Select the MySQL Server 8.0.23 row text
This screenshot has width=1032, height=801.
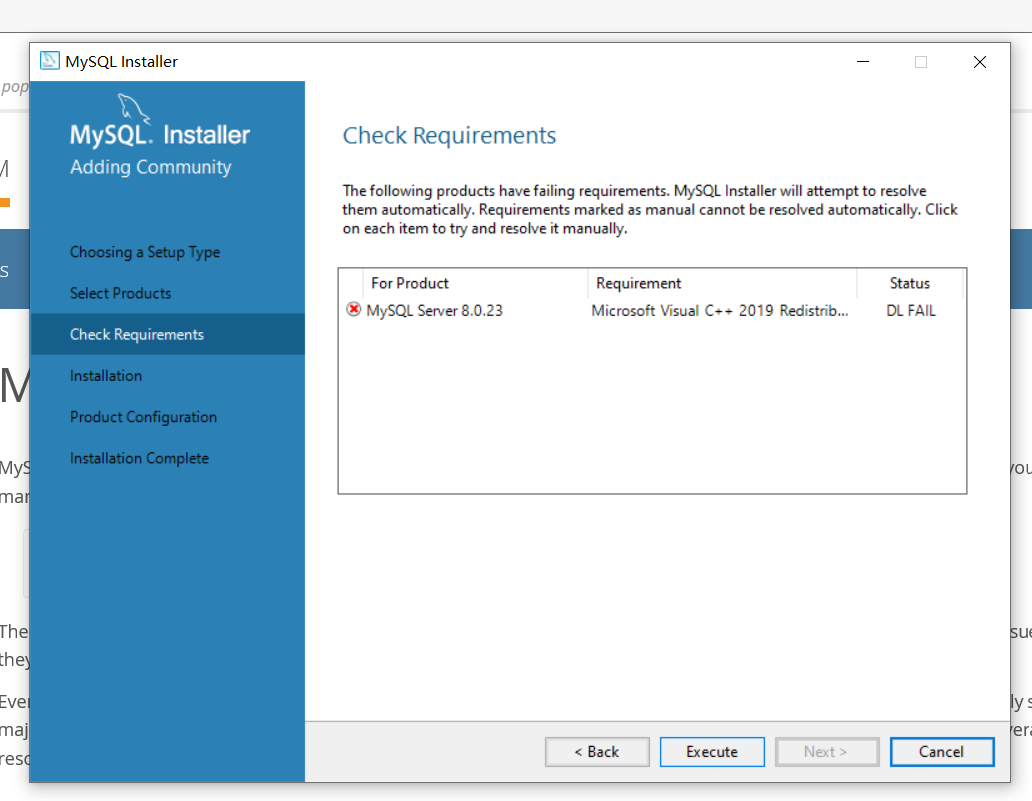[434, 311]
